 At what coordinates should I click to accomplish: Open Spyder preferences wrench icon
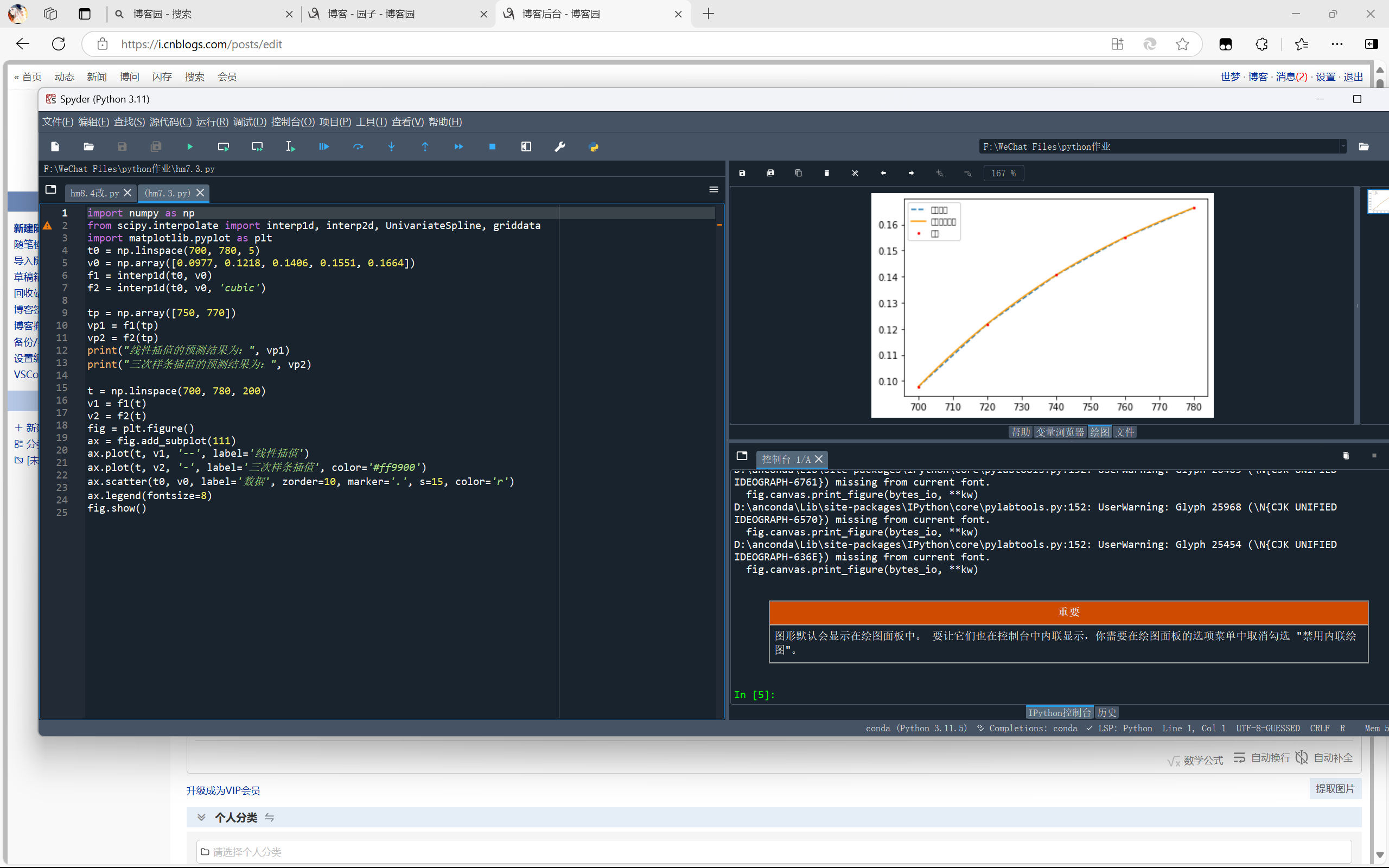(x=559, y=147)
